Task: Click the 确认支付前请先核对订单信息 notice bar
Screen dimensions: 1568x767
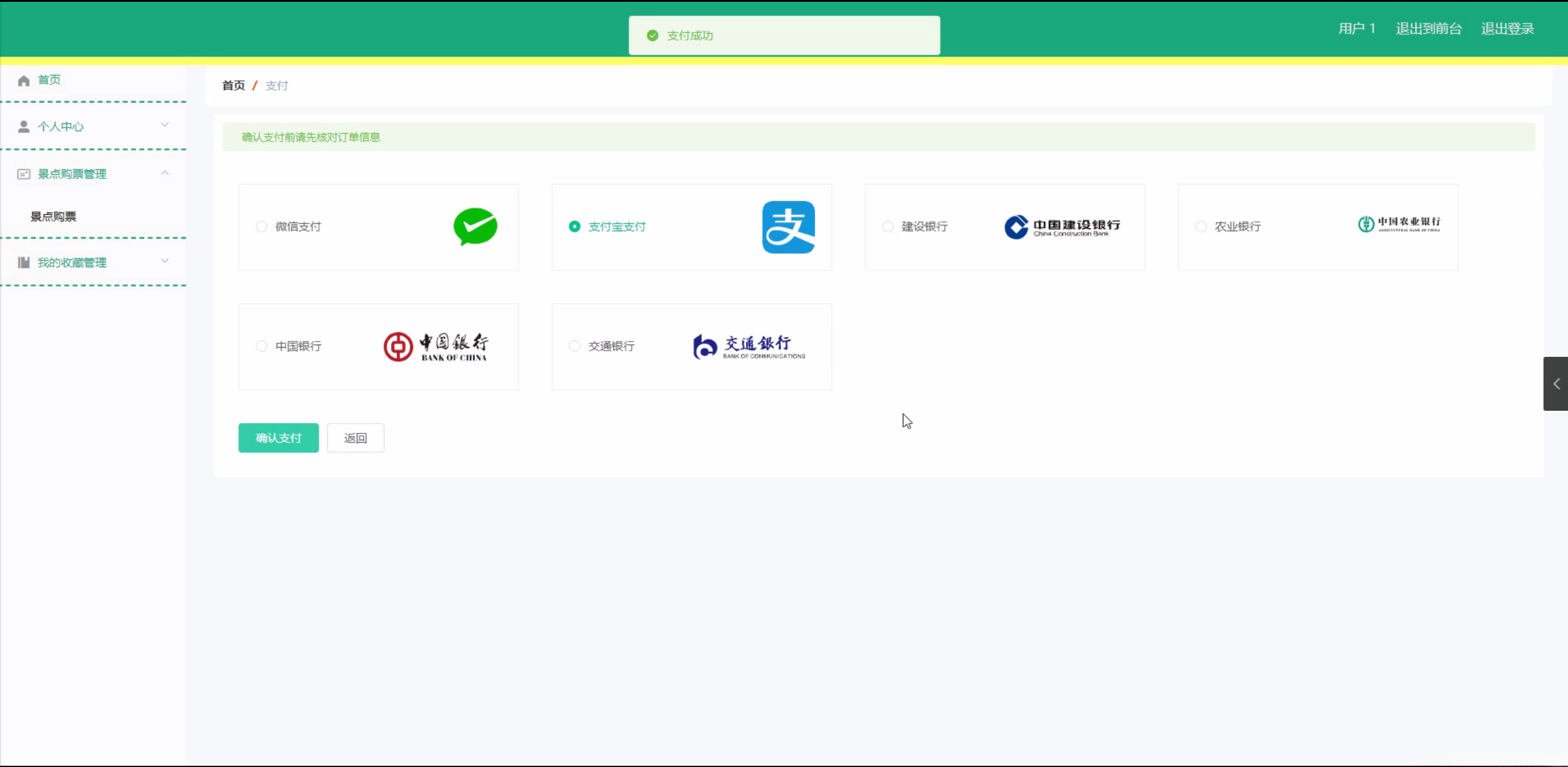Action: point(879,137)
